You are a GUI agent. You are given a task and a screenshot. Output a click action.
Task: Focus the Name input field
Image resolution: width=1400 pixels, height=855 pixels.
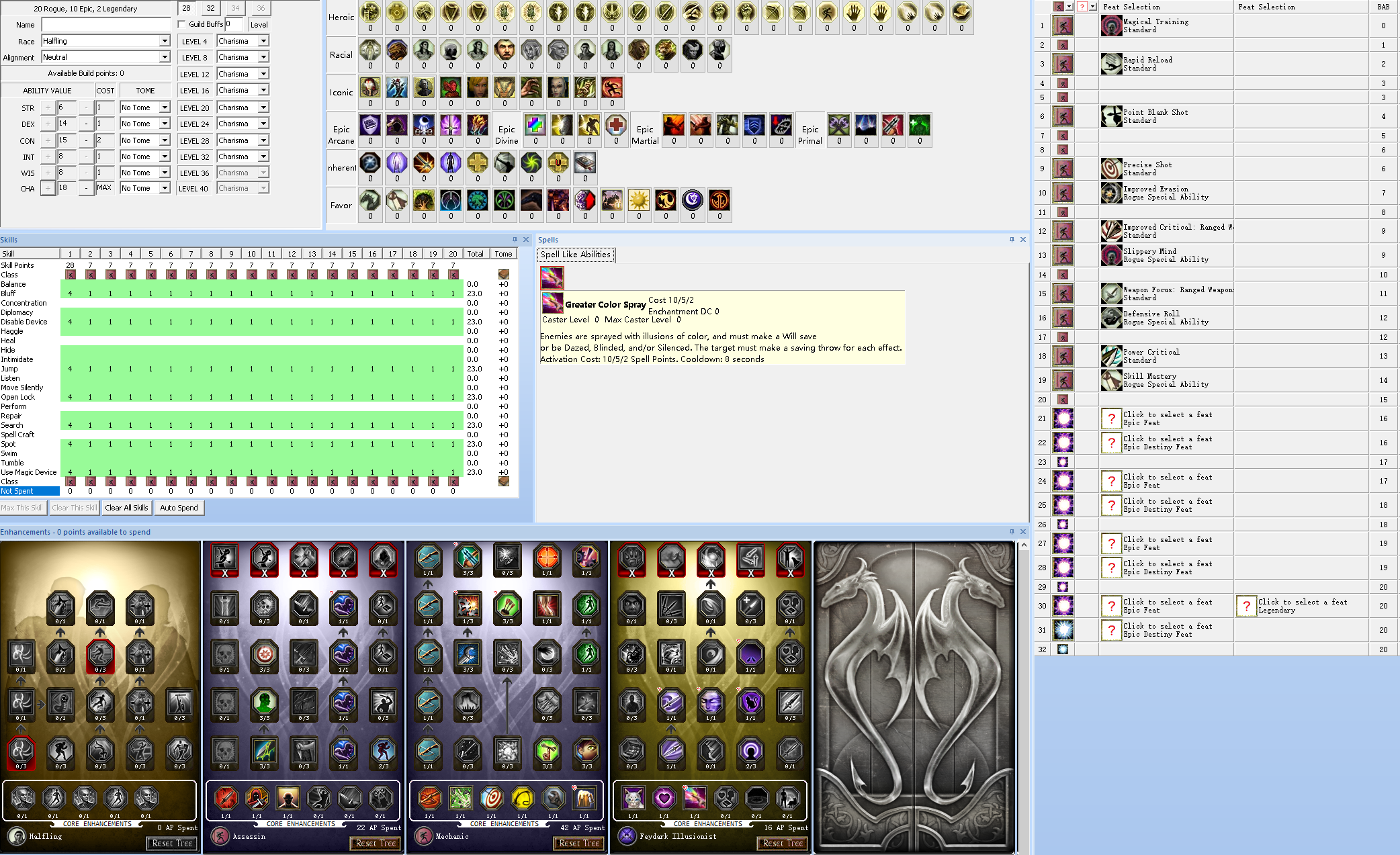106,25
